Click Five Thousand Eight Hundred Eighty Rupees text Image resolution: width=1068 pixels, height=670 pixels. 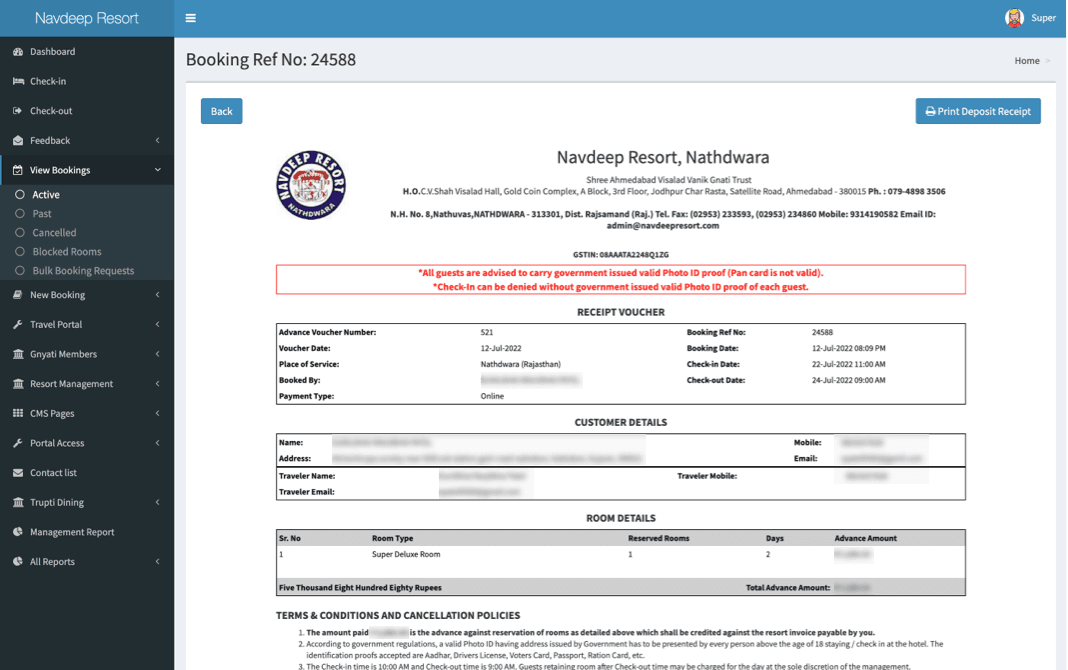coord(360,588)
